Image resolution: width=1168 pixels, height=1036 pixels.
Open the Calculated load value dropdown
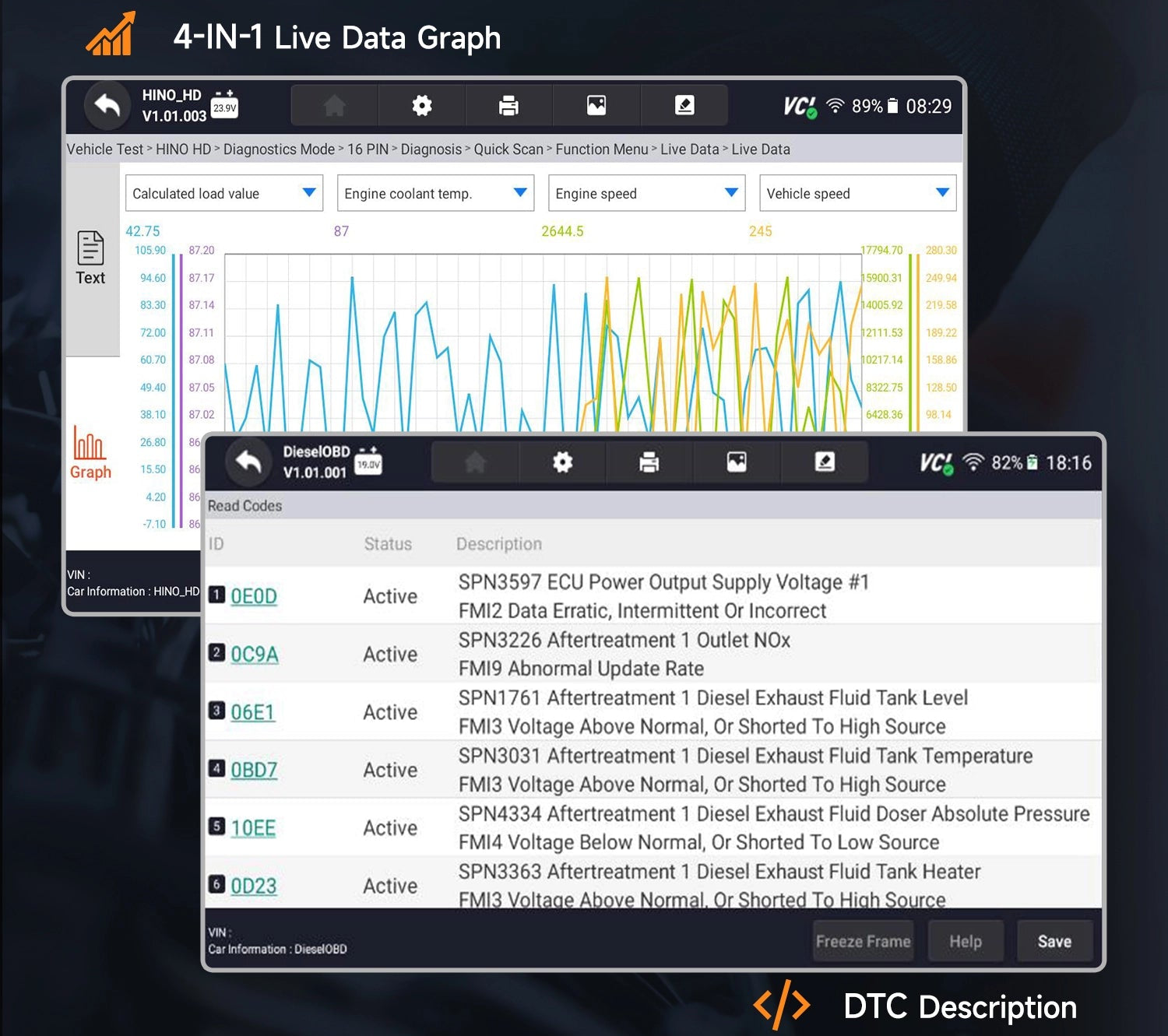[x=223, y=193]
